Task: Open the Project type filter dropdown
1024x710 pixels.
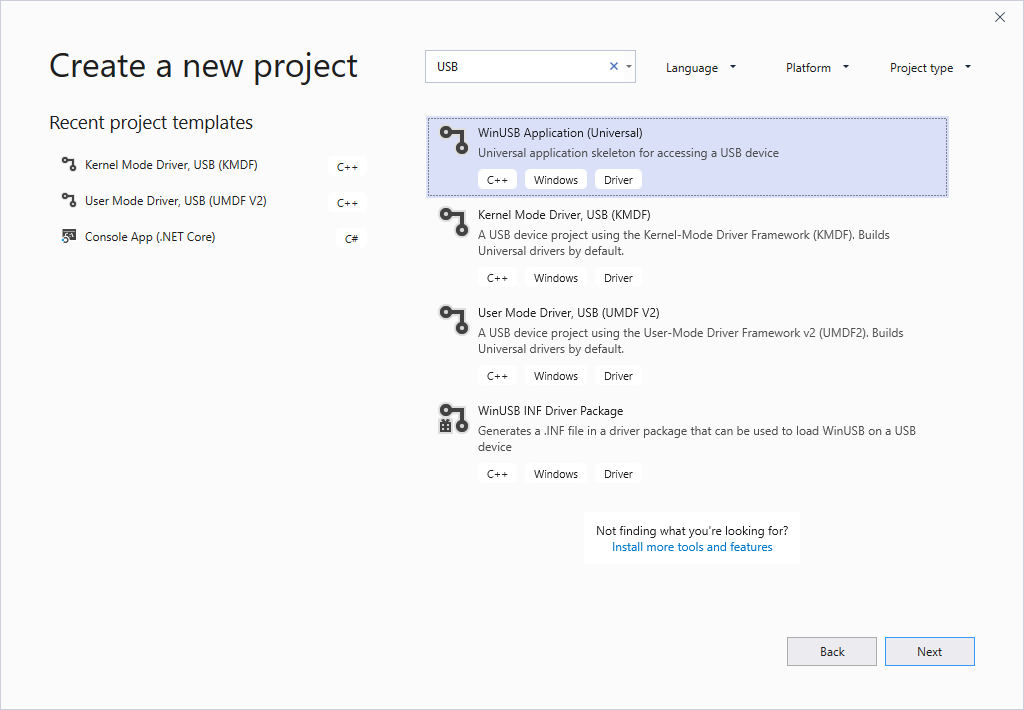Action: coord(930,67)
